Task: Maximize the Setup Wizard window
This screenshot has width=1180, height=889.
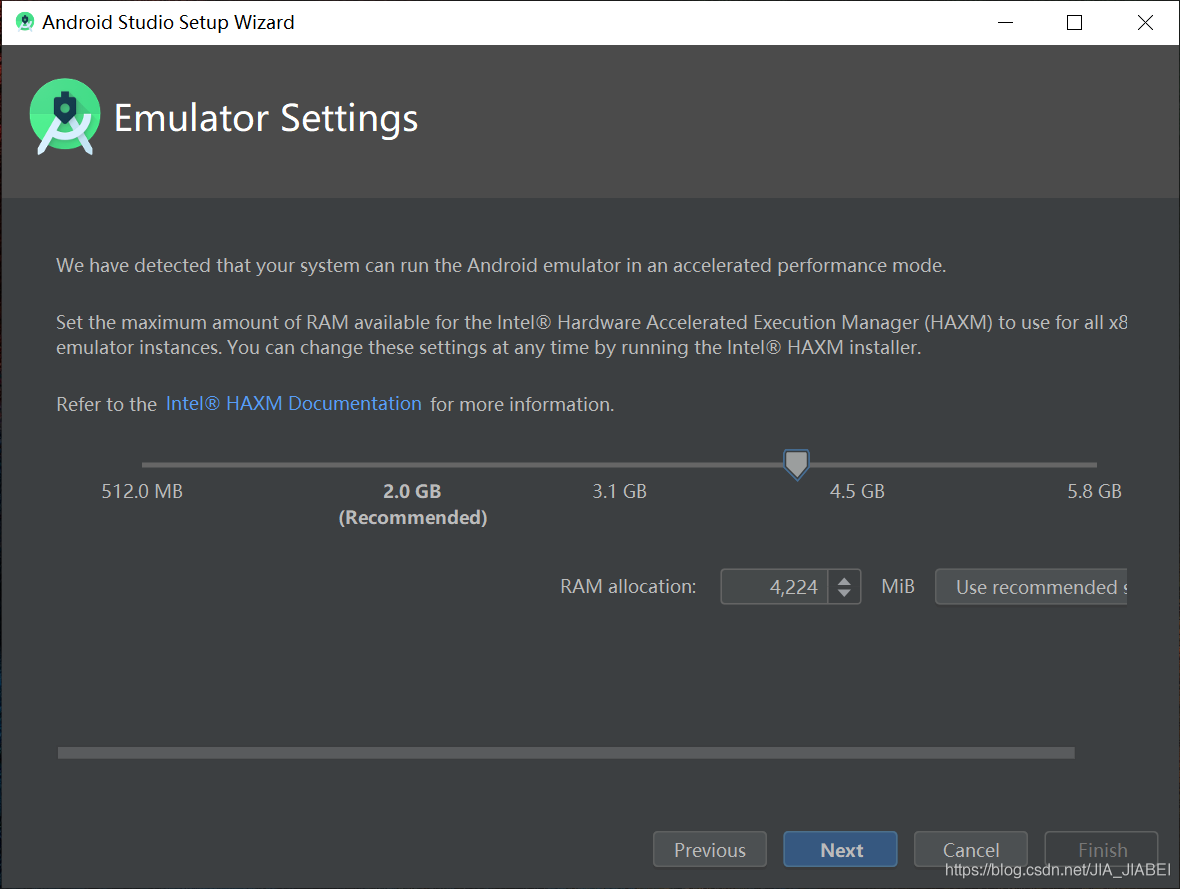Action: [x=1075, y=23]
